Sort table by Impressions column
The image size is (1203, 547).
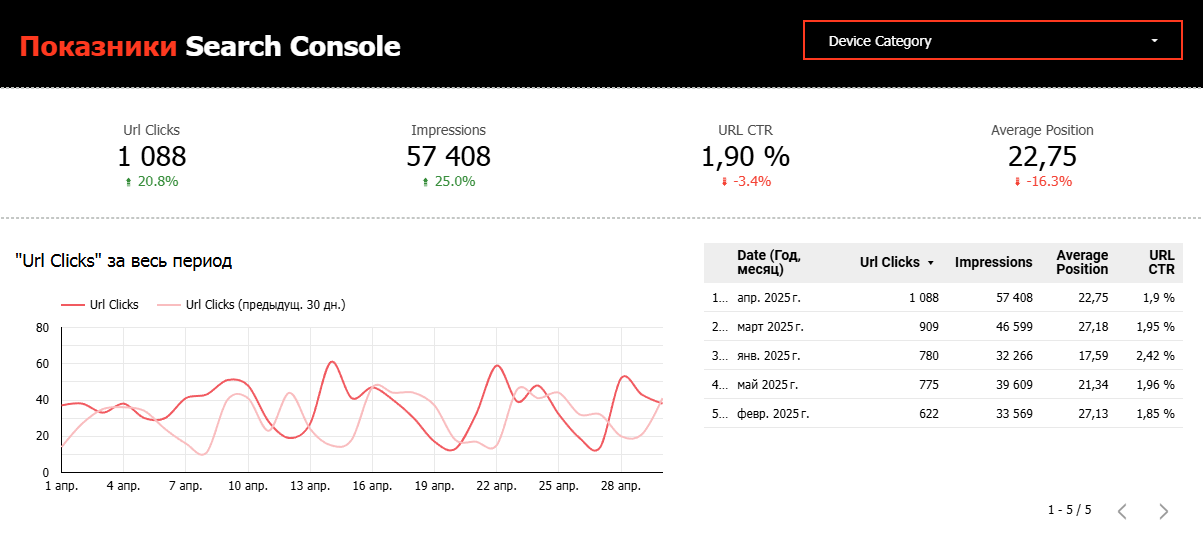[993, 262]
